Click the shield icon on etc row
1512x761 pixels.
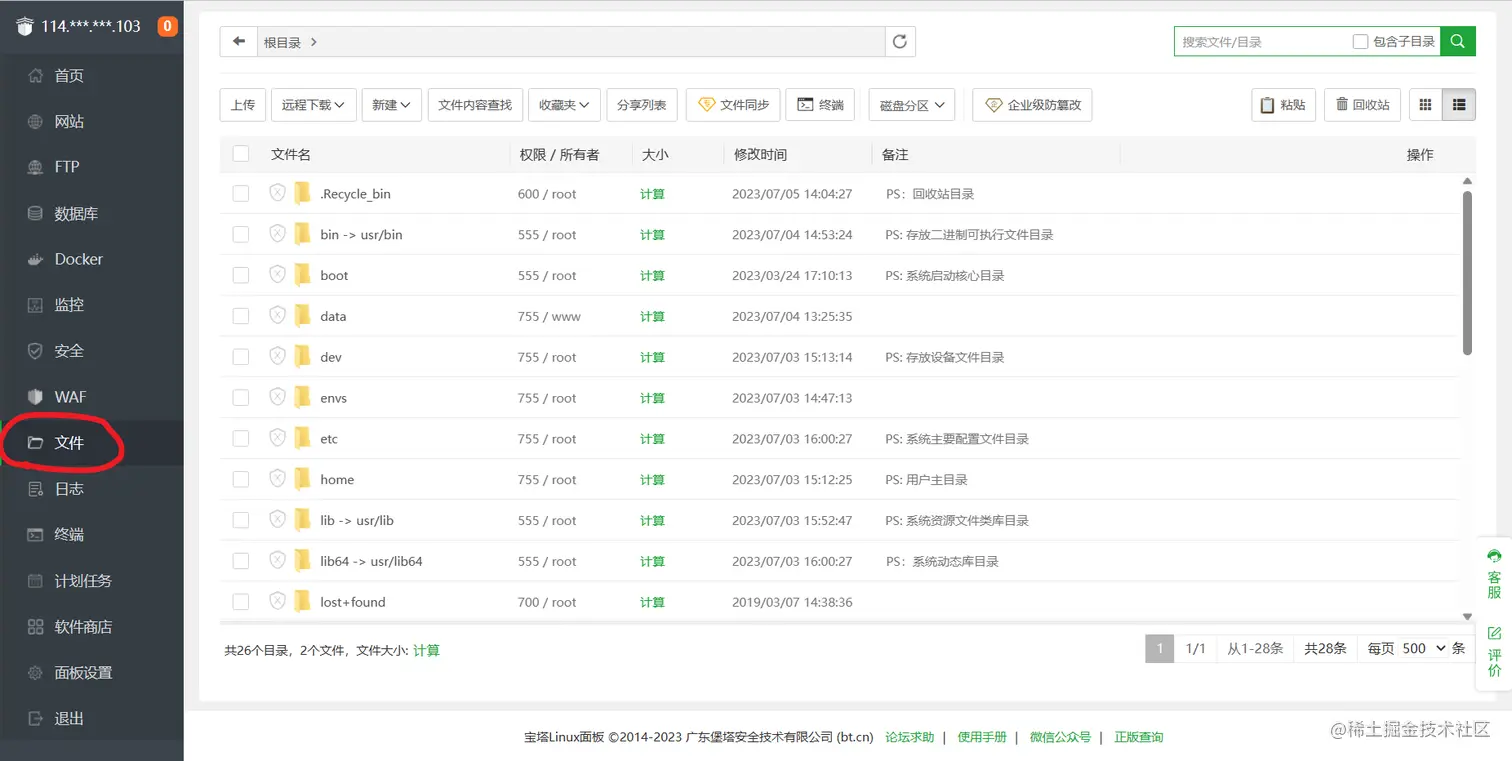(x=278, y=438)
